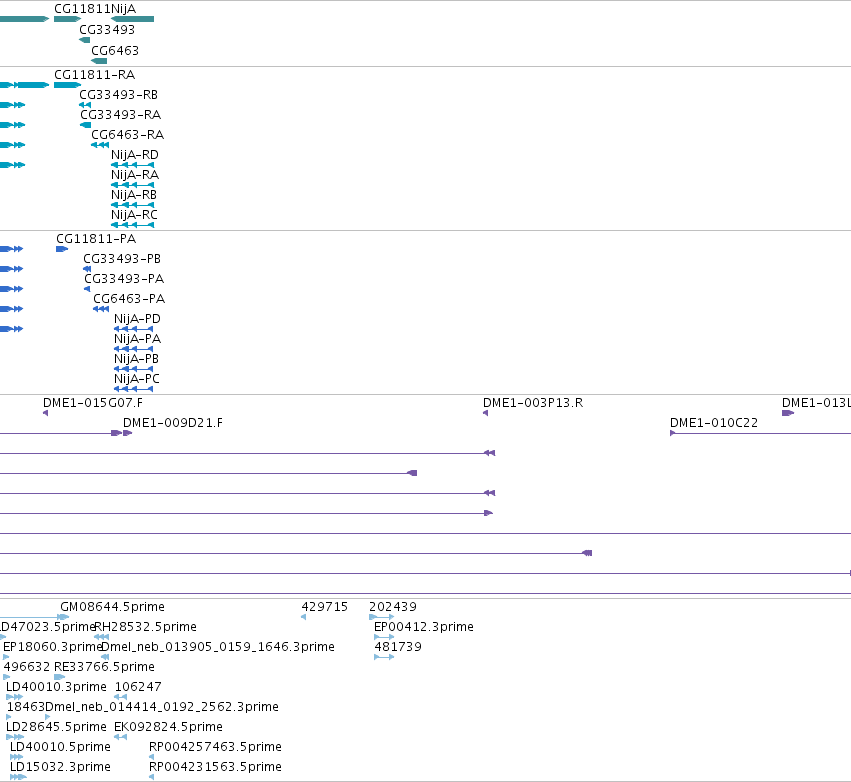Select transcript CG6463-RA
The height and width of the screenshot is (782, 851).
pyautogui.click(x=100, y=145)
